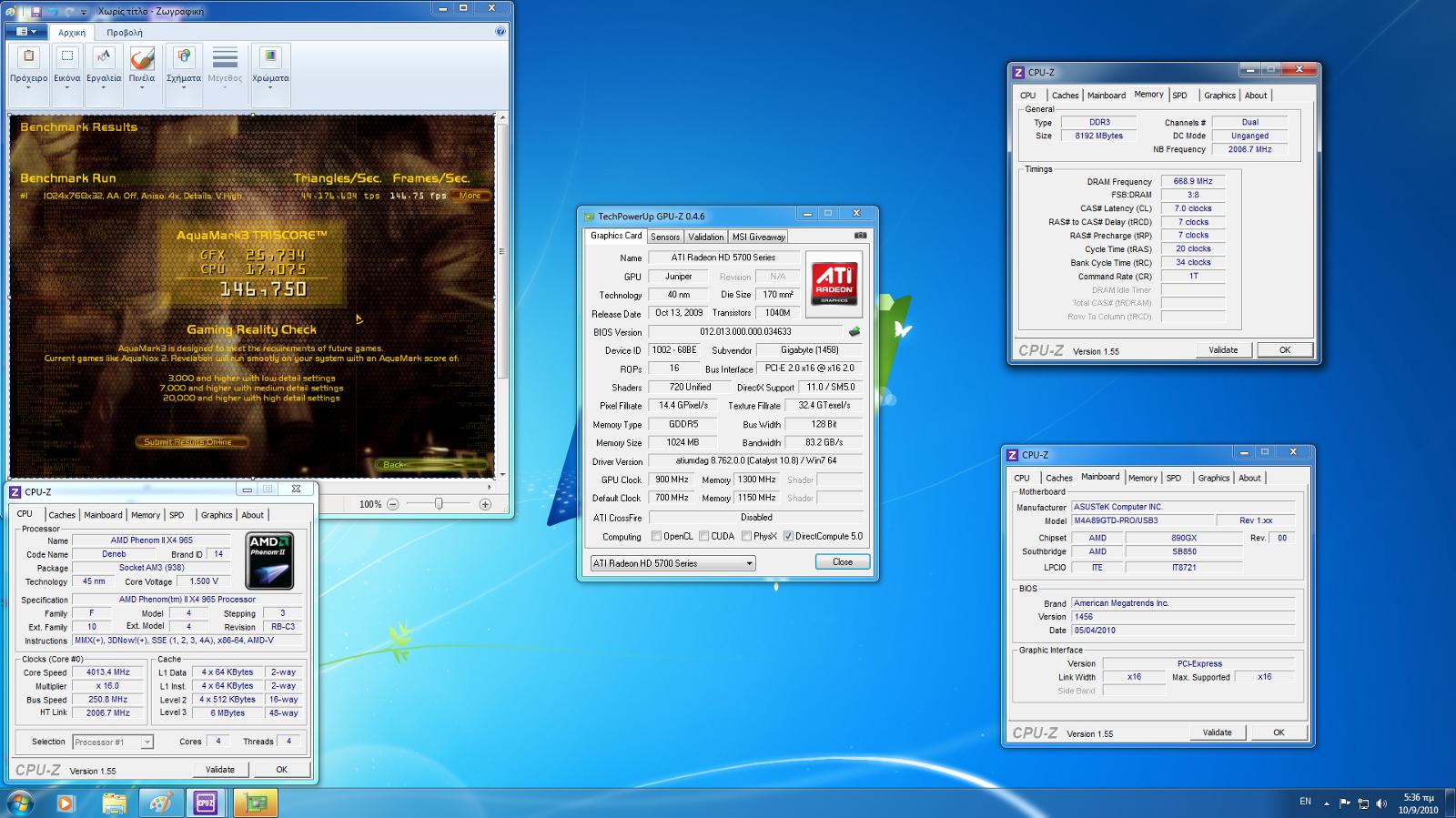The width and height of the screenshot is (1456, 818).
Task: Click the ATI Radeon logo in GPU-Z
Action: [834, 284]
